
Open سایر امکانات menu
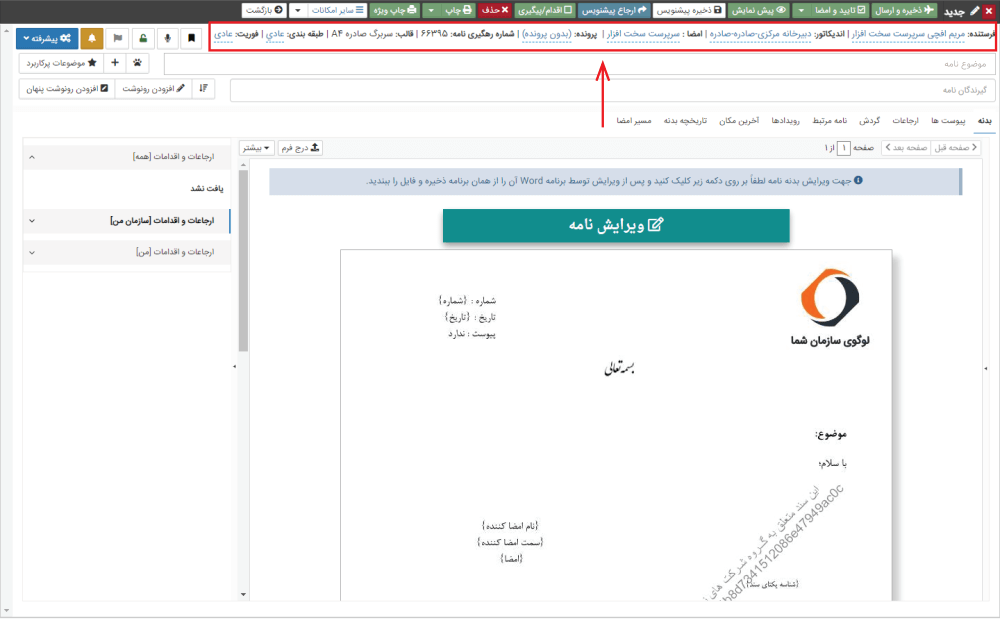pos(337,10)
